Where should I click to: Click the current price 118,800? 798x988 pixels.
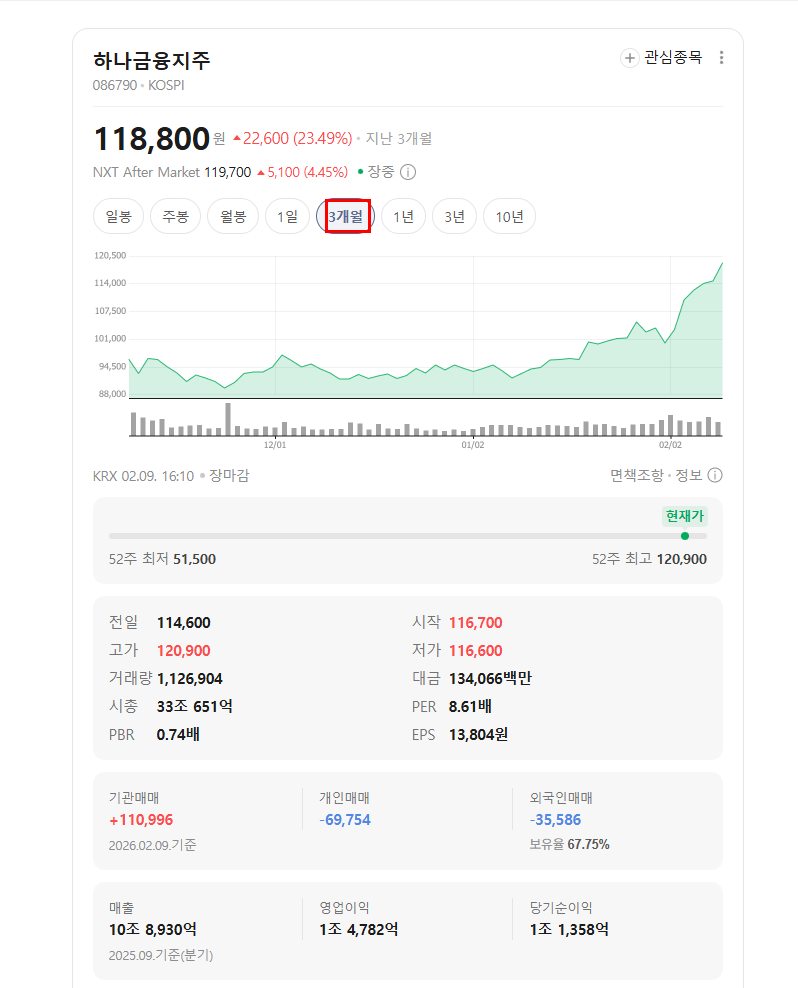click(151, 139)
